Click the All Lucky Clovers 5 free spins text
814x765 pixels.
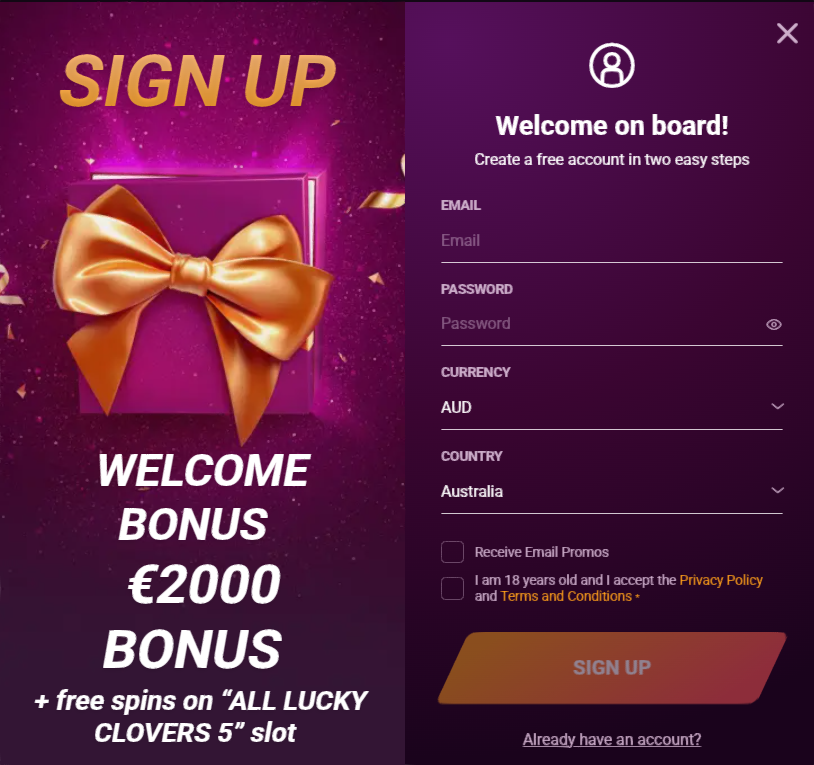pyautogui.click(x=201, y=716)
